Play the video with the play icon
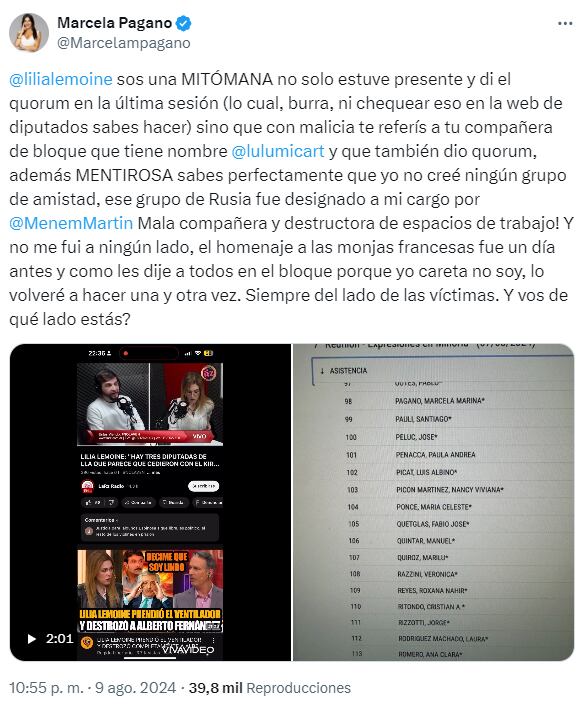 click(x=31, y=638)
